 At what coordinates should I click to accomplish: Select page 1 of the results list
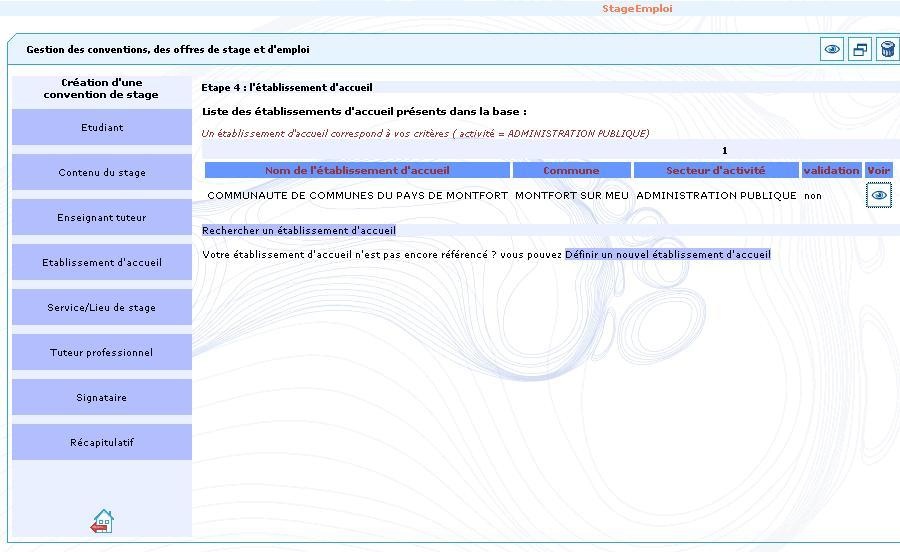(725, 151)
